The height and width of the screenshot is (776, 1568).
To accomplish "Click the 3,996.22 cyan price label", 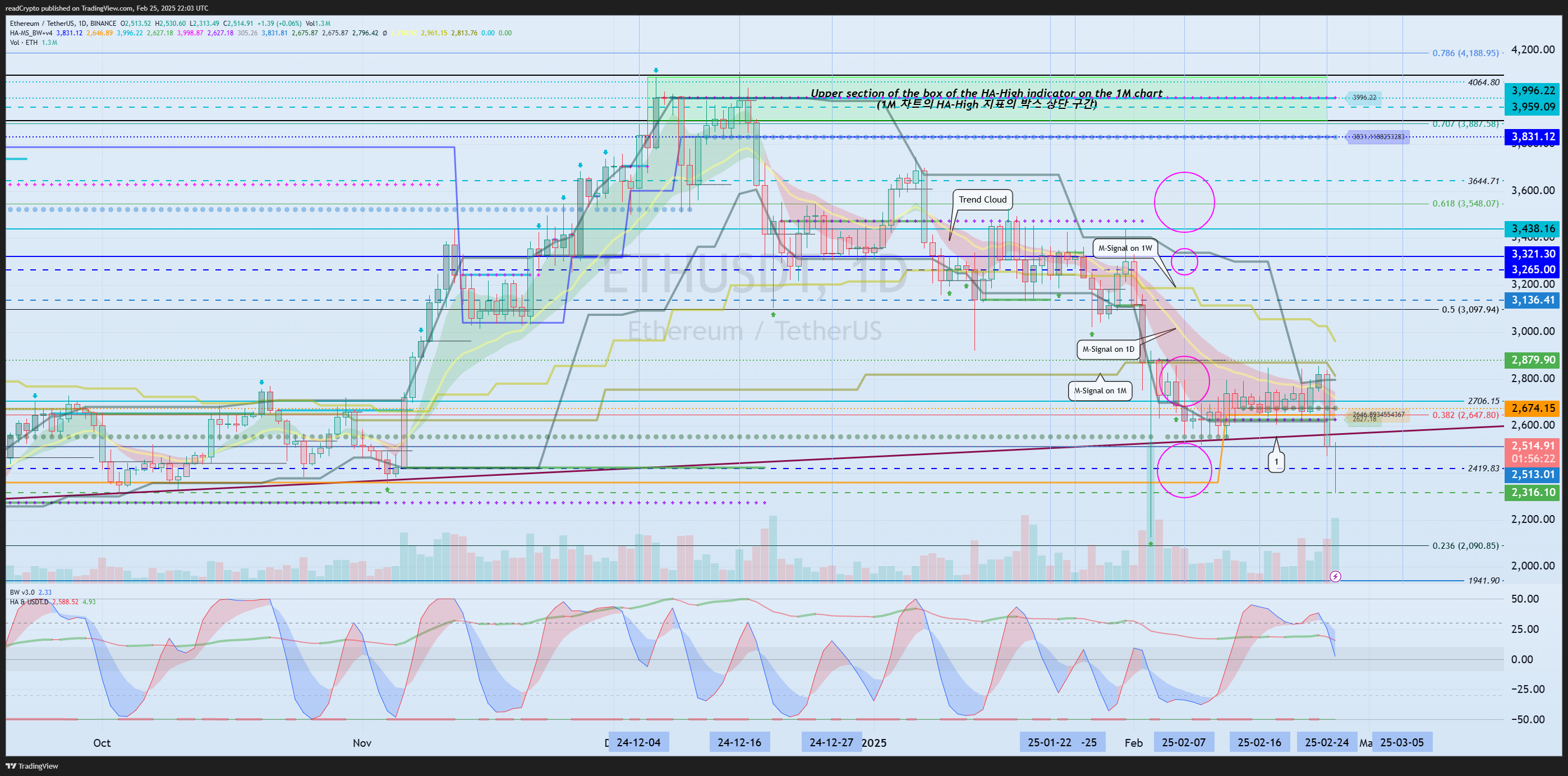I will coord(1533,90).
